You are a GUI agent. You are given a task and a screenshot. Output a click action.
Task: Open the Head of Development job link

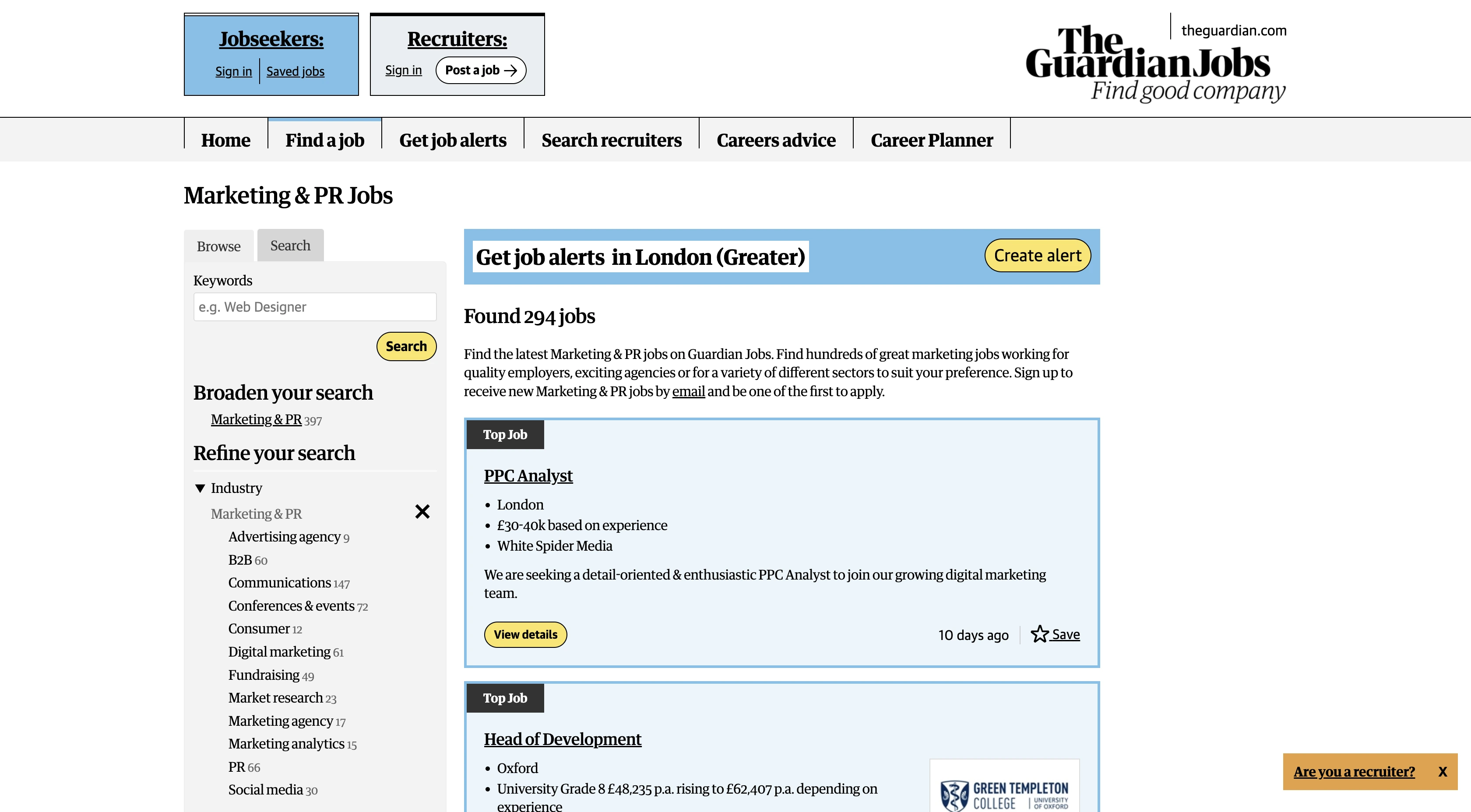click(562, 739)
